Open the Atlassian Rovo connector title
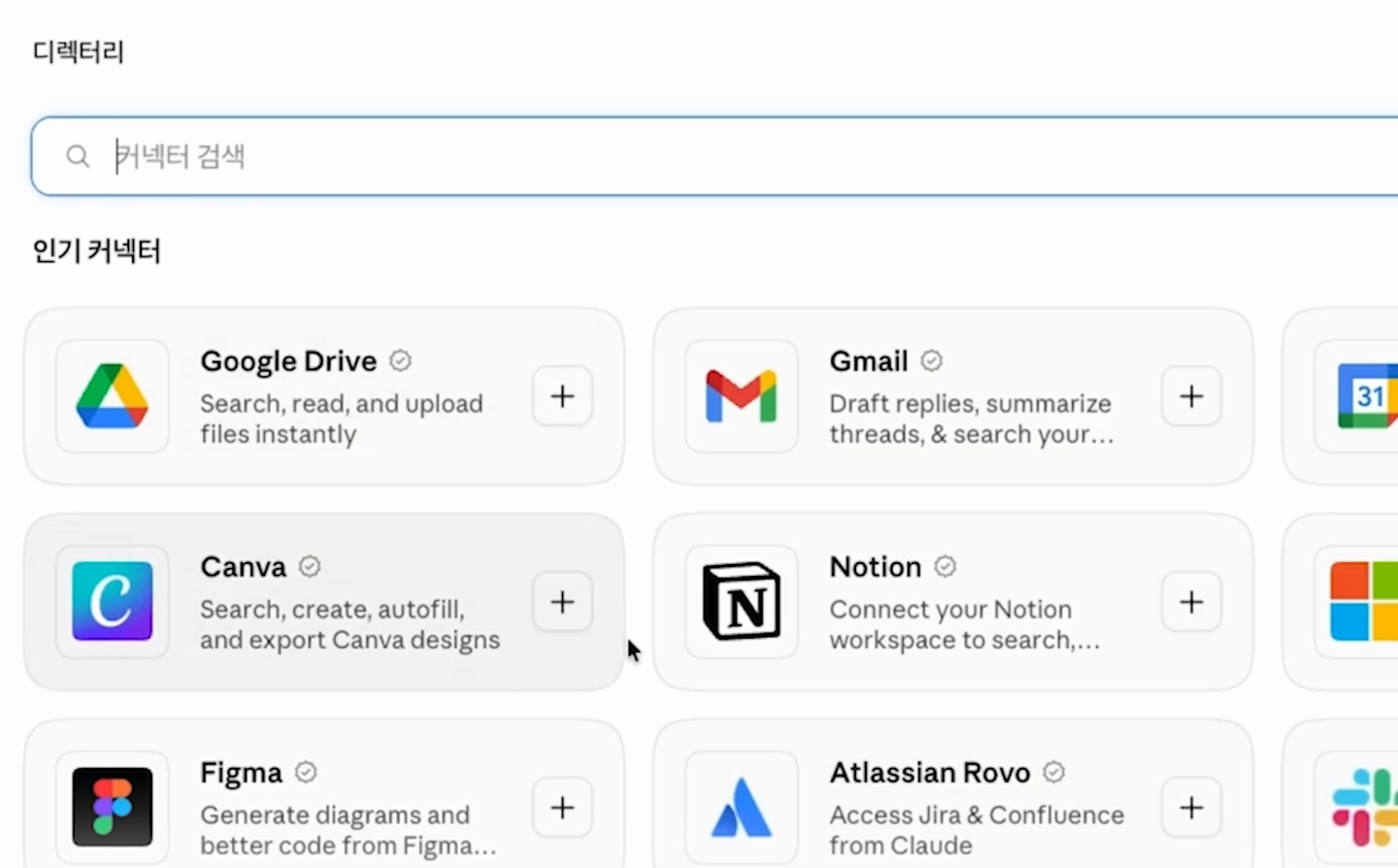1398x868 pixels. (x=930, y=773)
